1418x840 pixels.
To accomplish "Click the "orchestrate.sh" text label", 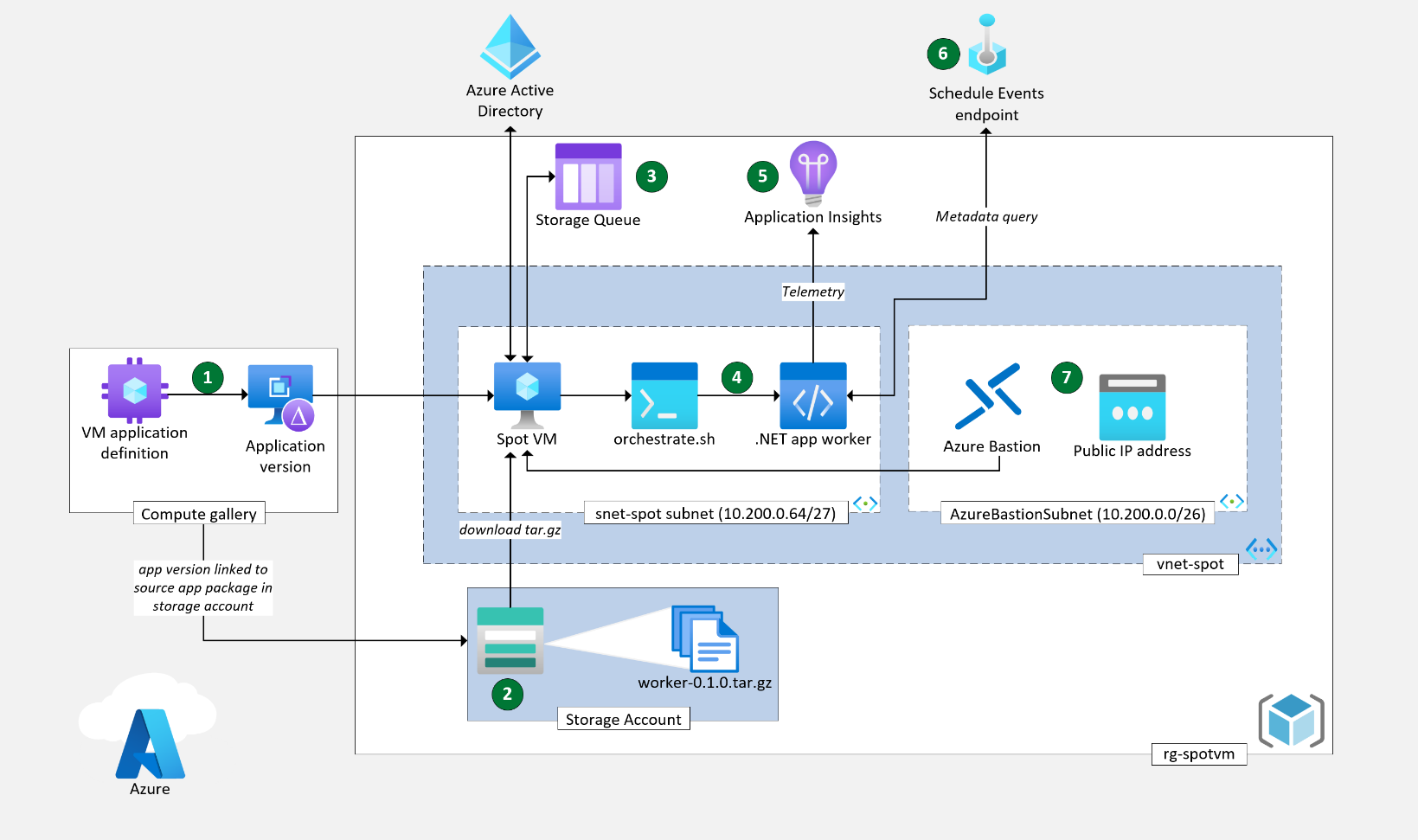I will pos(664,439).
